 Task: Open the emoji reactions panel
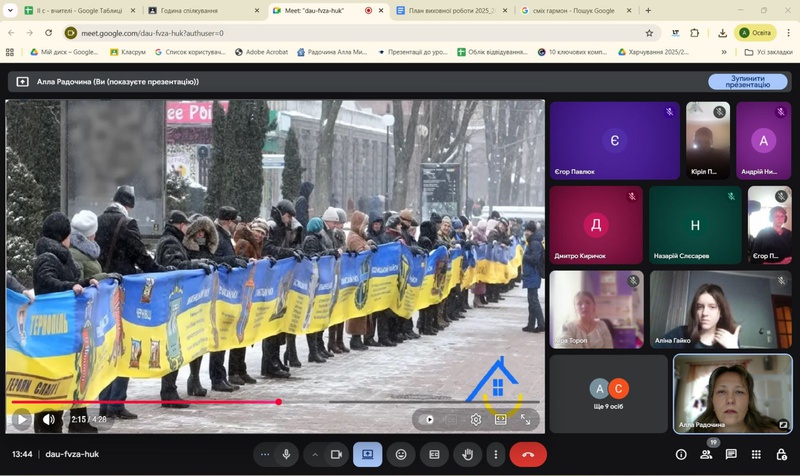[401, 454]
